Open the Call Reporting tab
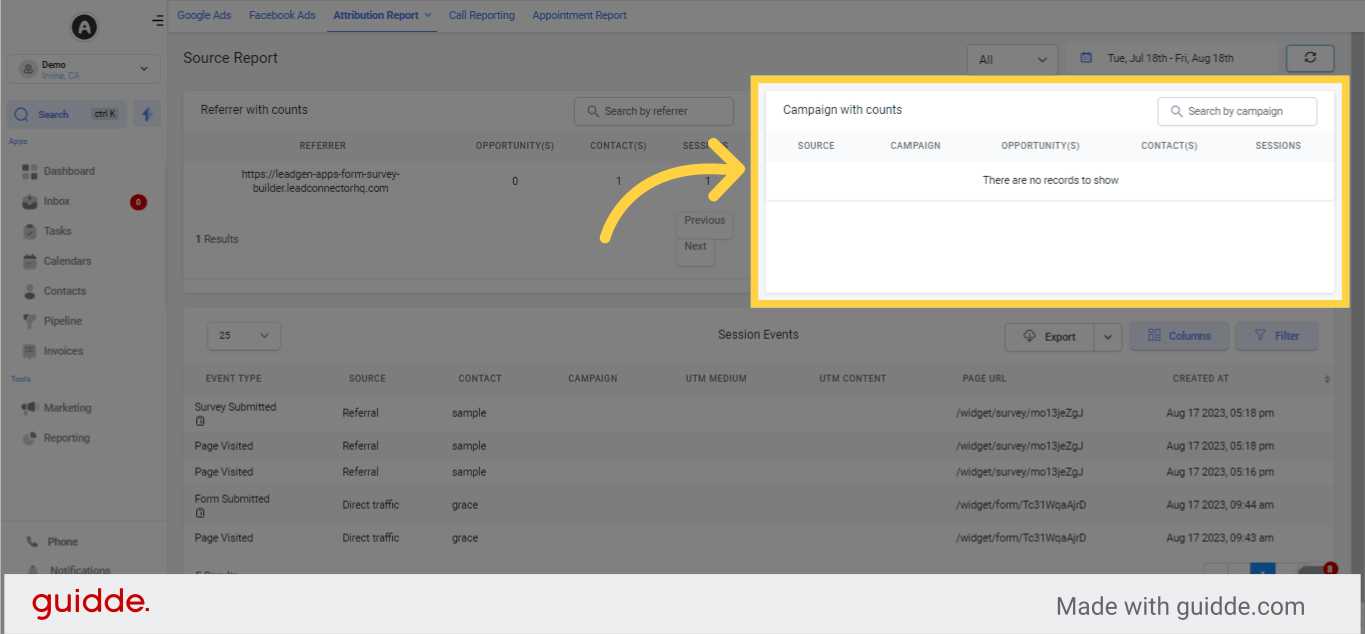The image size is (1365, 634). click(x=481, y=15)
